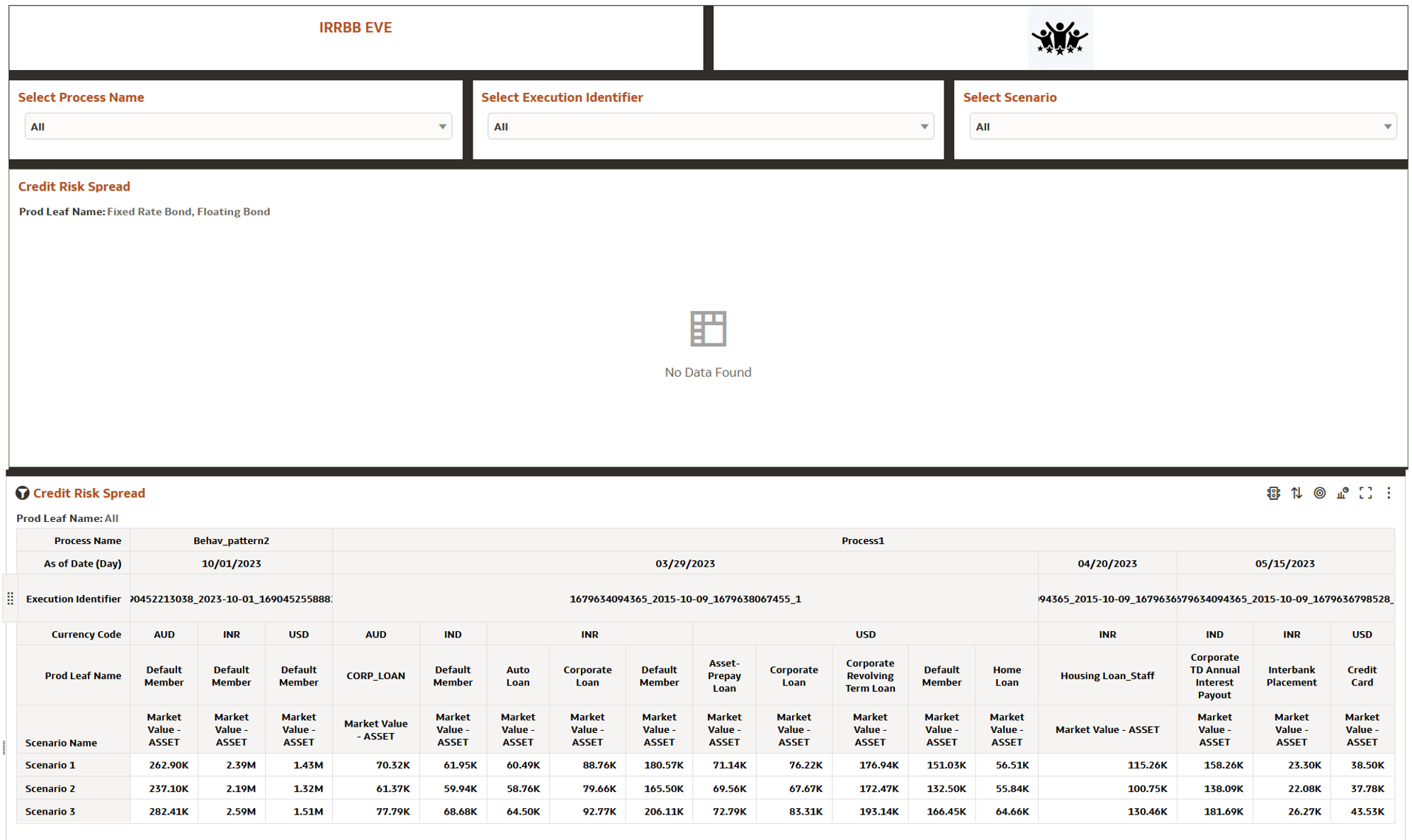Expand the Select Execution Identifier dropdown arrow
1412x840 pixels.
tap(924, 127)
